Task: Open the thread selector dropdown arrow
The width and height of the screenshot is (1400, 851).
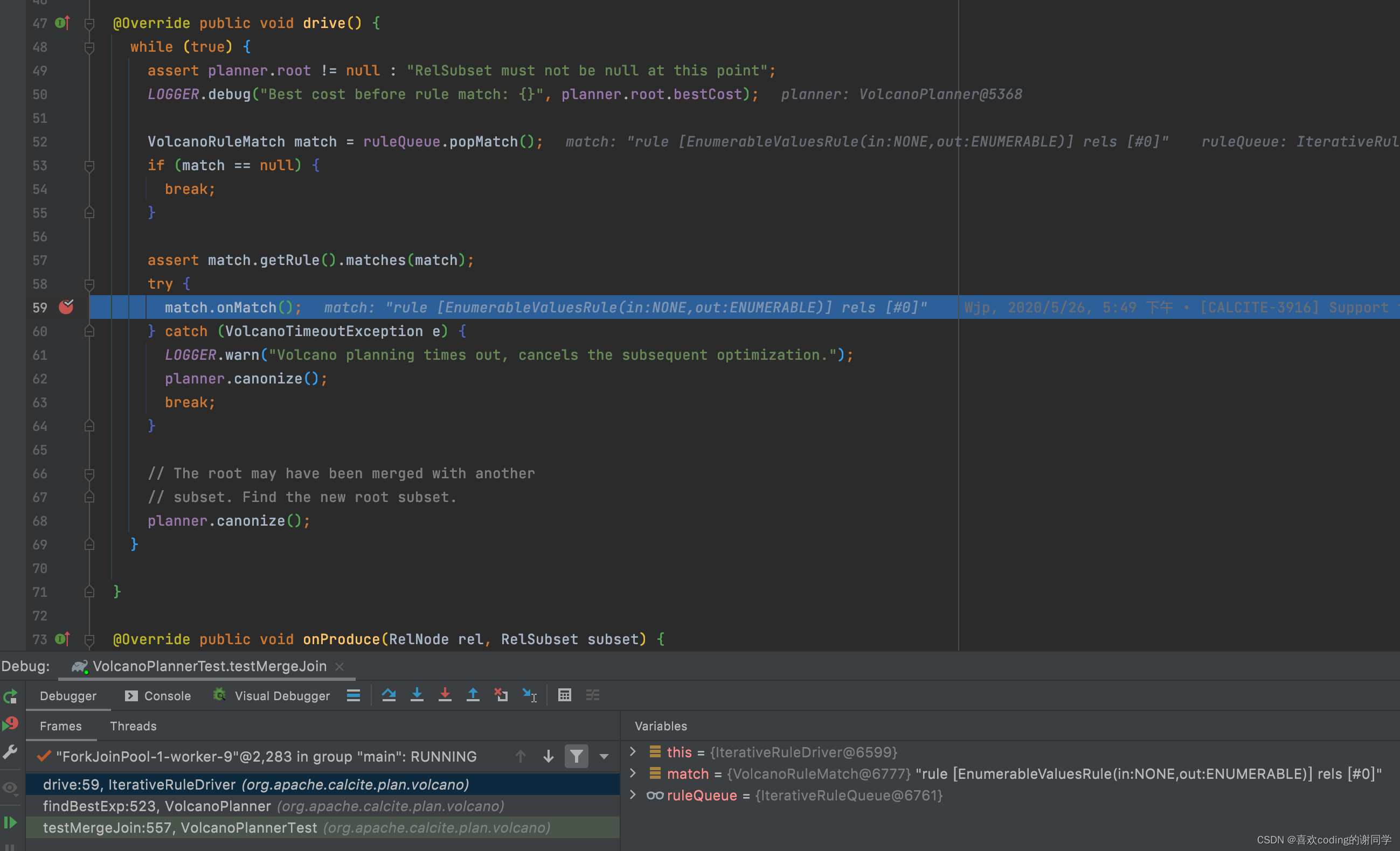Action: point(604,757)
